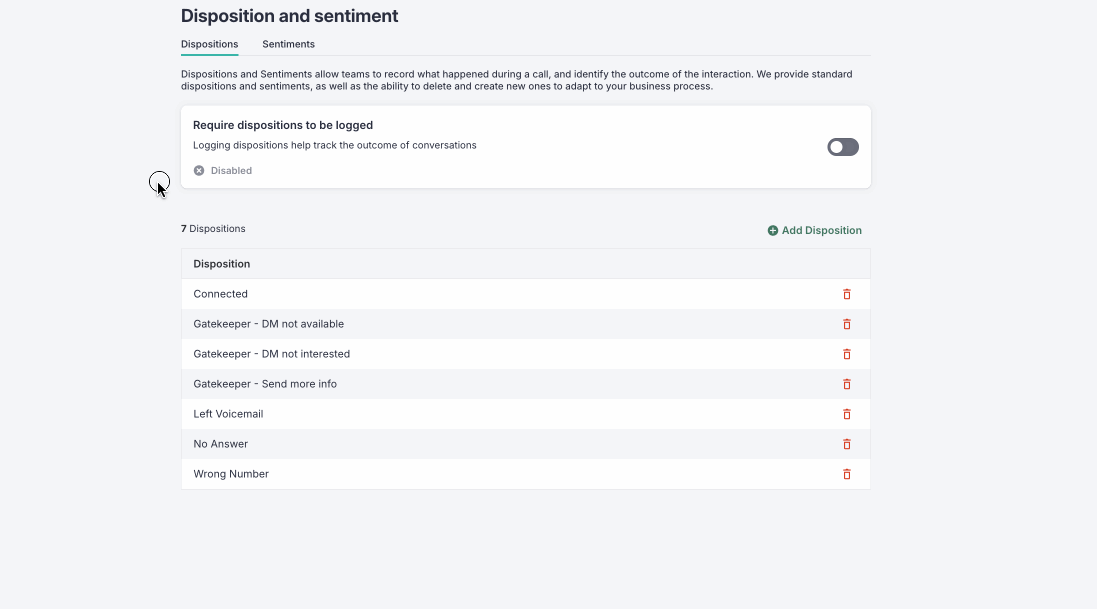The height and width of the screenshot is (609, 1097).
Task: Remove the Wrong Number disposition
Action: pyautogui.click(x=847, y=474)
